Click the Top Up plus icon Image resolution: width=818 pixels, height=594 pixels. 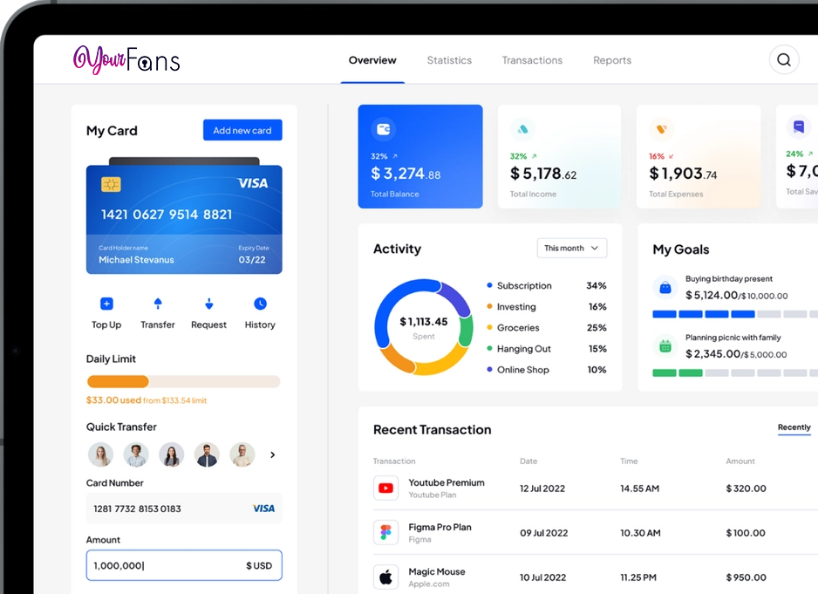coord(106,304)
